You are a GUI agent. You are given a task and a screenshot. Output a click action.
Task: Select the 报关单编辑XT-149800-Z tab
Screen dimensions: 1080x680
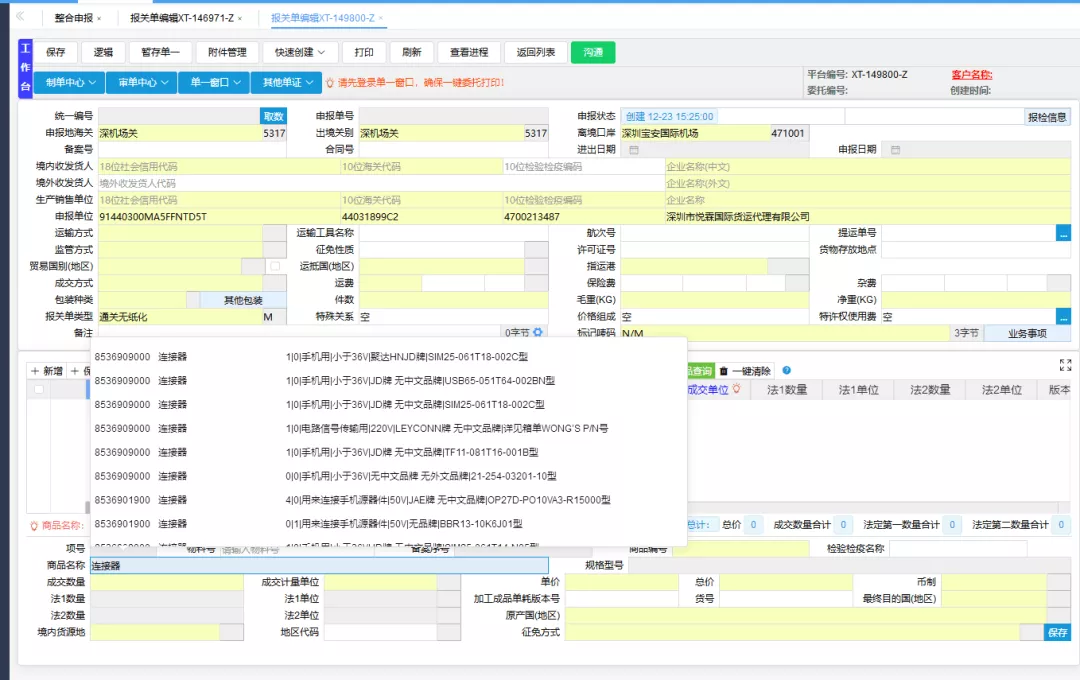coord(322,18)
